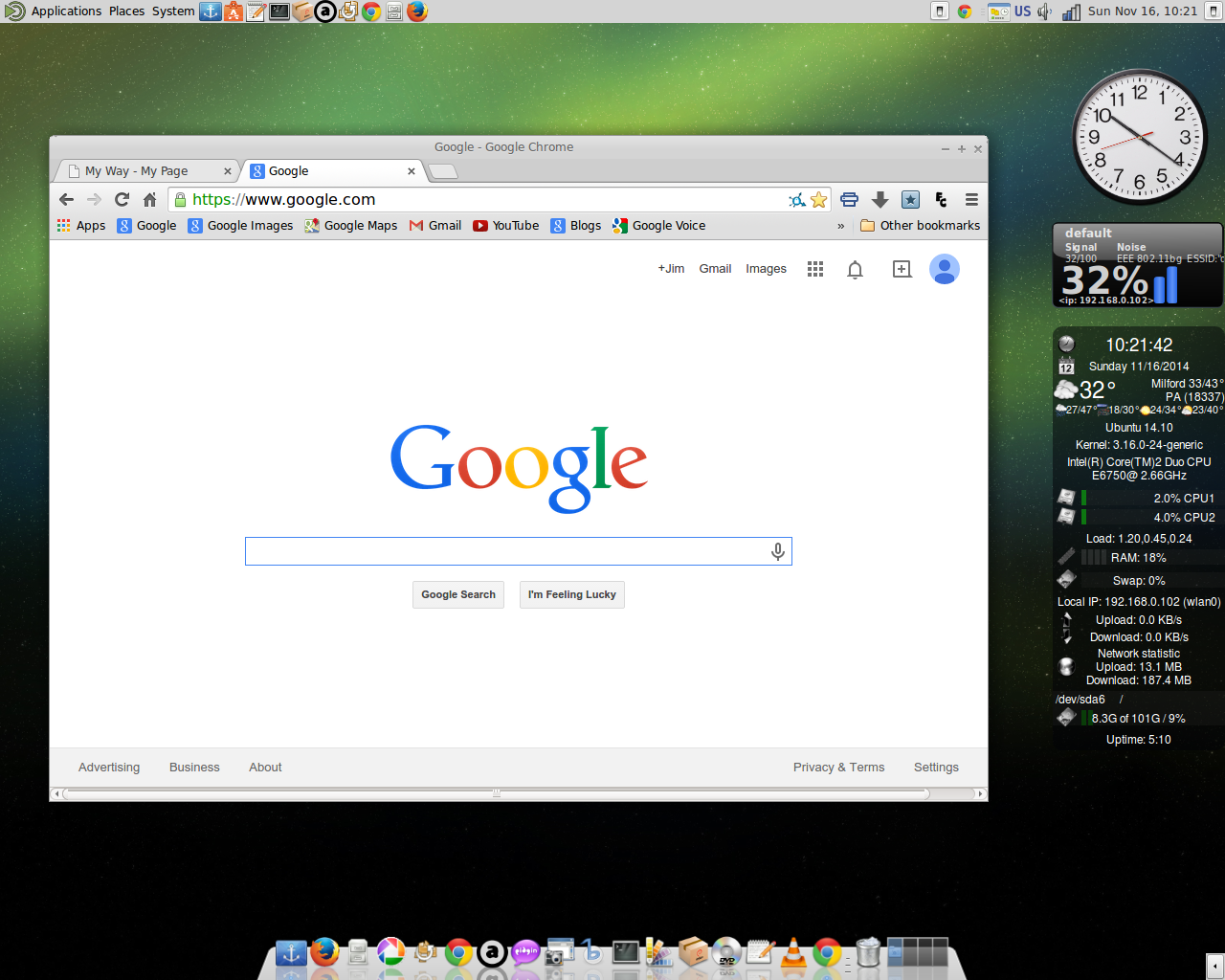The image size is (1225, 980).
Task: Go back with Chrome's back arrow
Action: 66,199
